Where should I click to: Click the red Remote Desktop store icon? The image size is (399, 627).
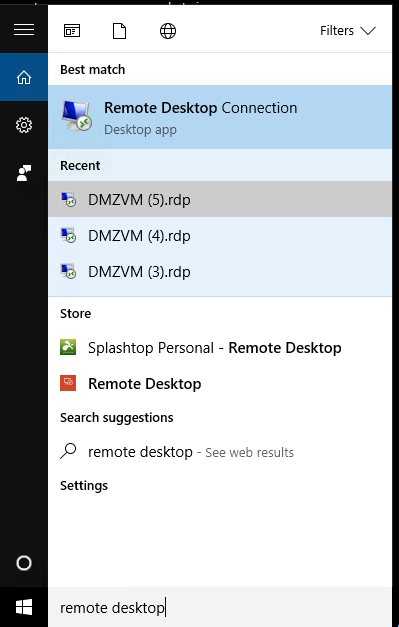(68, 383)
